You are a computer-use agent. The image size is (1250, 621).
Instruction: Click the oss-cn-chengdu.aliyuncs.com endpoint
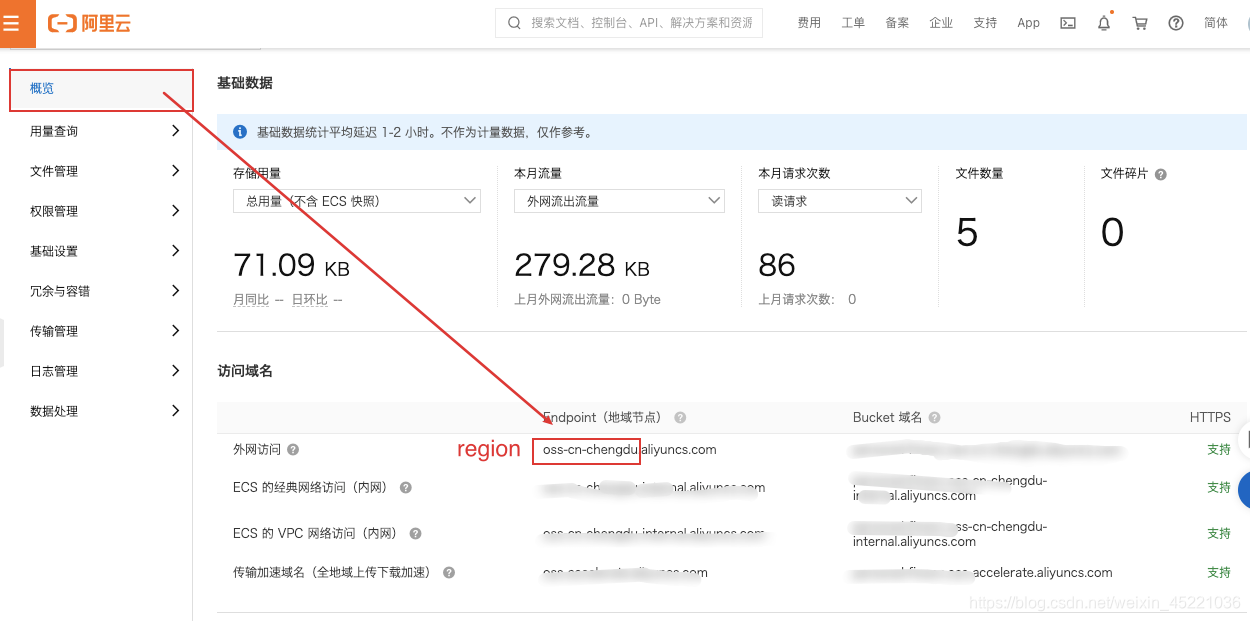pos(629,450)
